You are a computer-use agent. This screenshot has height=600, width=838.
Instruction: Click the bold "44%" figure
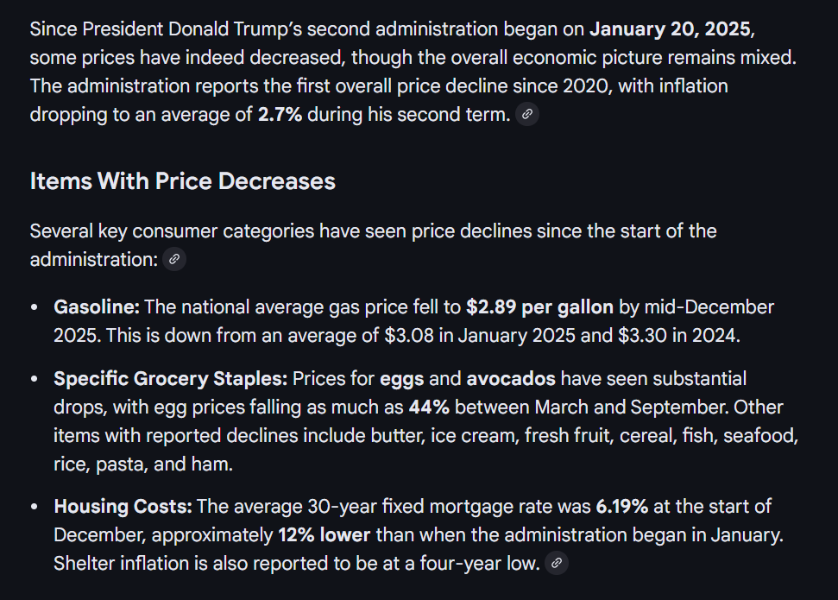click(427, 407)
